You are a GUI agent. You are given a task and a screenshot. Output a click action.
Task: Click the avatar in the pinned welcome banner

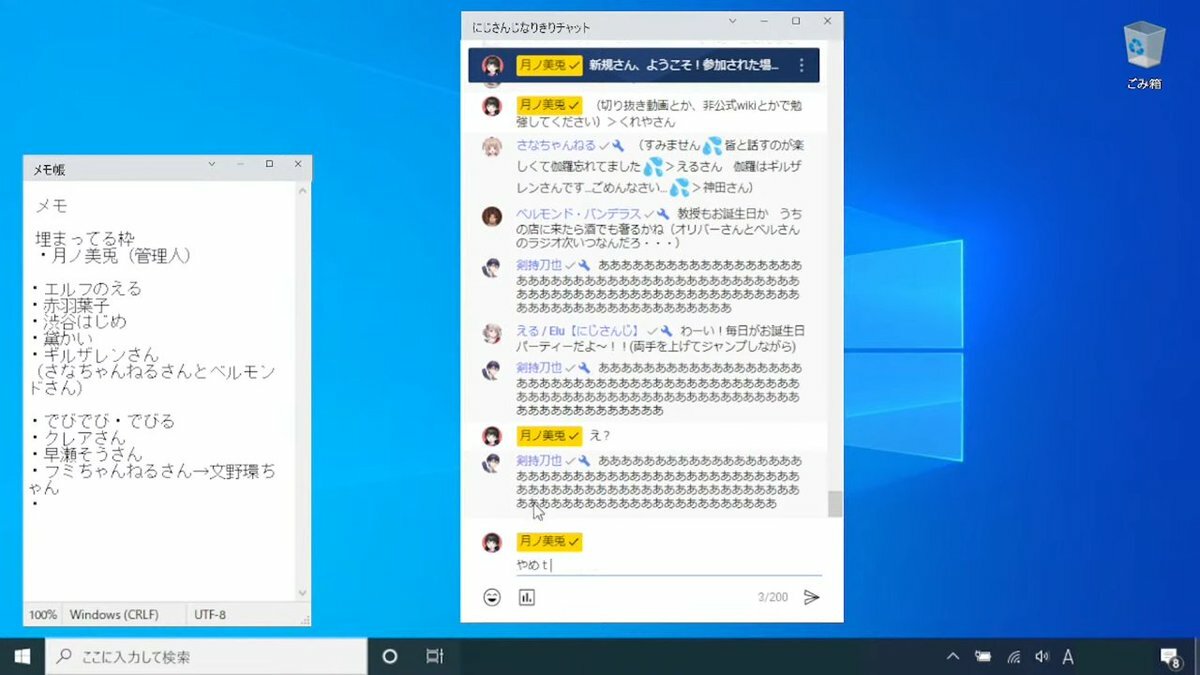pyautogui.click(x=492, y=65)
